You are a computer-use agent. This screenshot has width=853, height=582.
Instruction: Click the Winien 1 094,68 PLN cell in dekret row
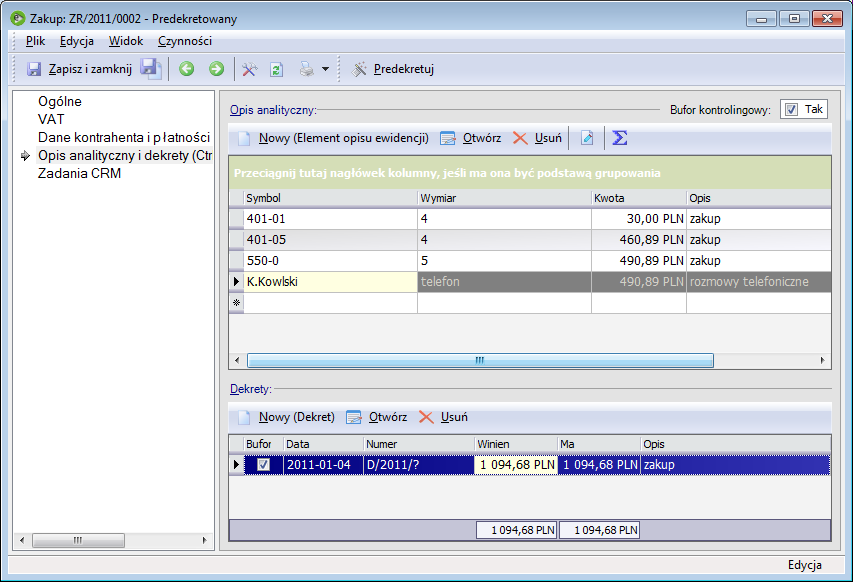pyautogui.click(x=516, y=465)
